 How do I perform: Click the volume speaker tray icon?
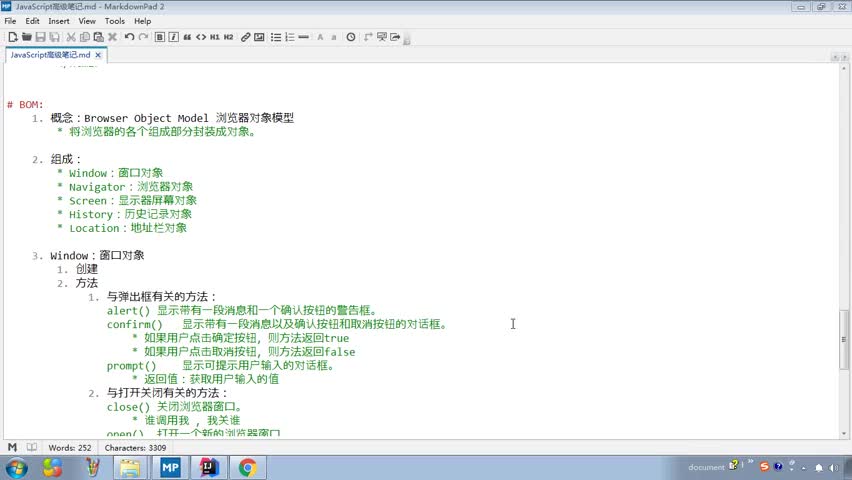(834, 467)
